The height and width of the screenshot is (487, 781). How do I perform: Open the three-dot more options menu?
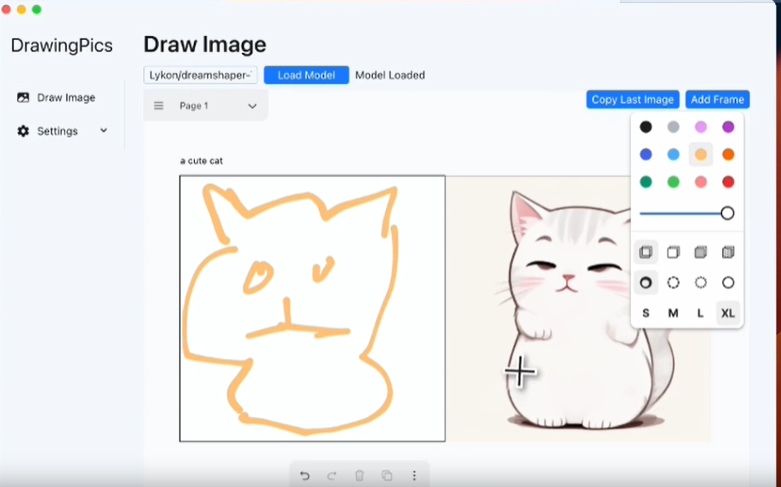(x=414, y=476)
